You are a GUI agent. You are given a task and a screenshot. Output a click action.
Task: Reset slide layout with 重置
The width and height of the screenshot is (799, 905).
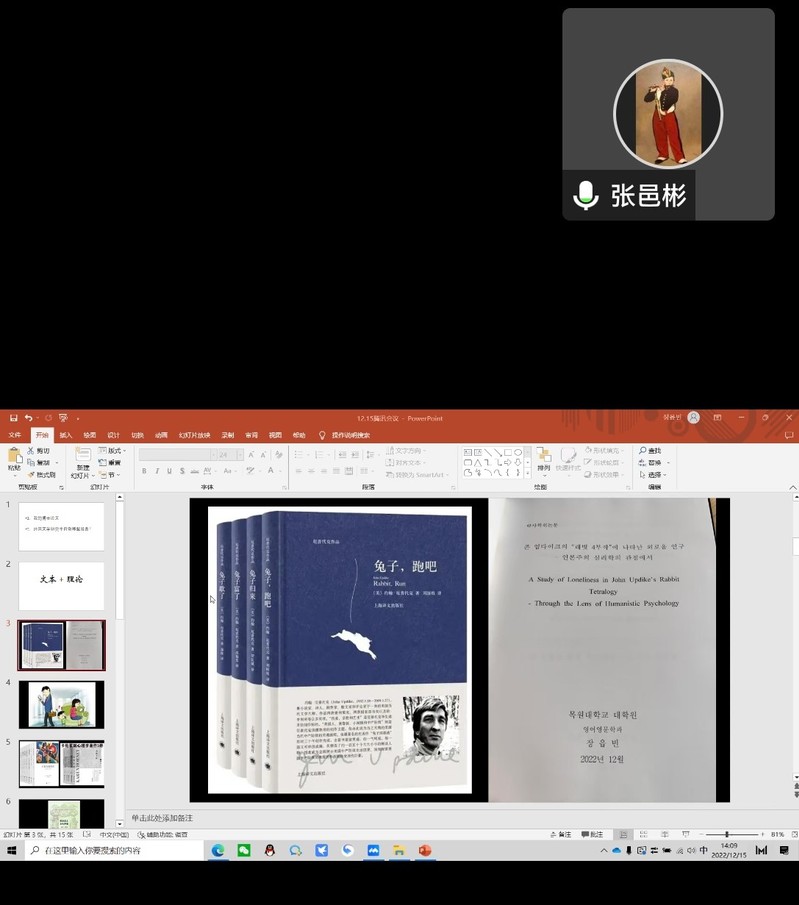(x=110, y=462)
